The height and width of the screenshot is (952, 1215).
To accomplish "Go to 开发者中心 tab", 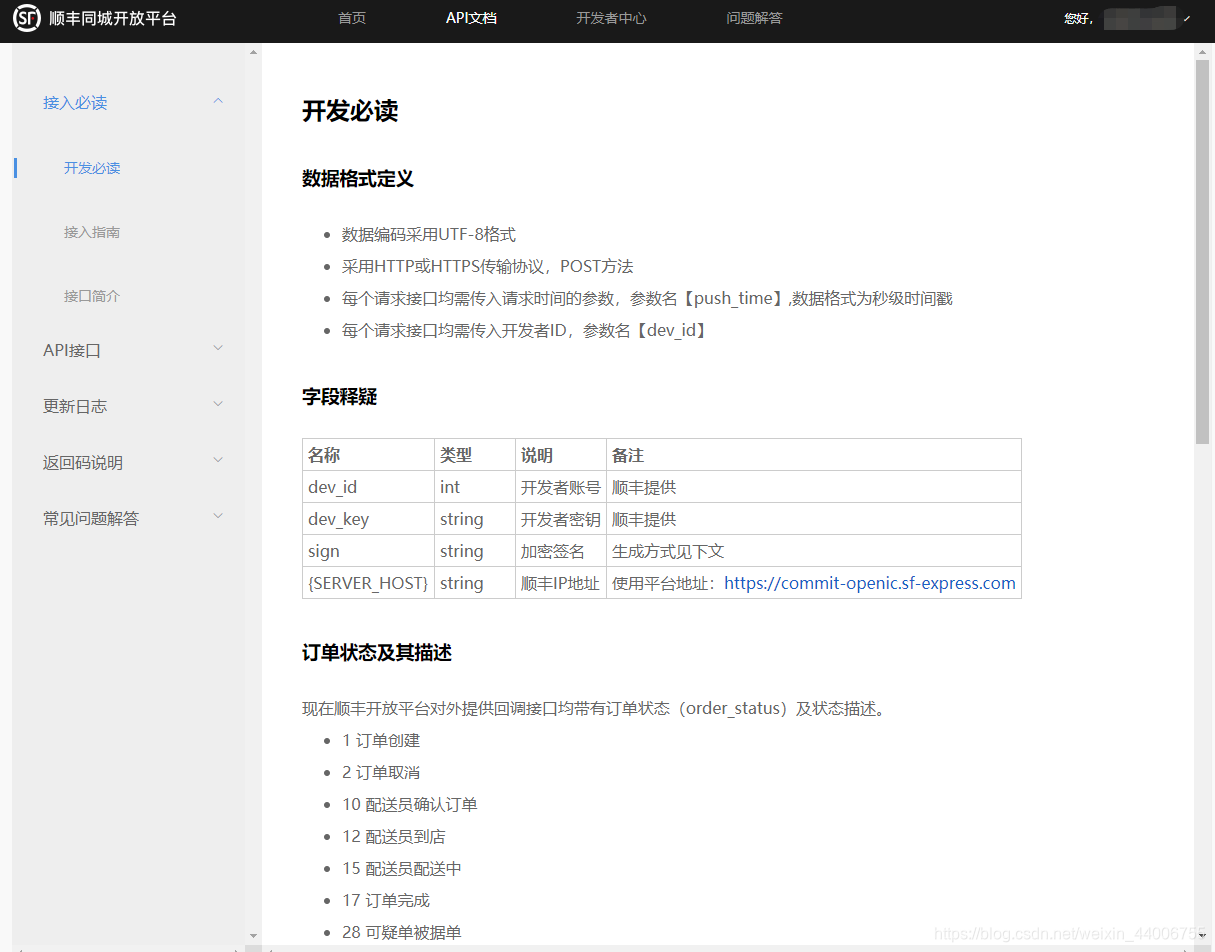I will click(611, 18).
